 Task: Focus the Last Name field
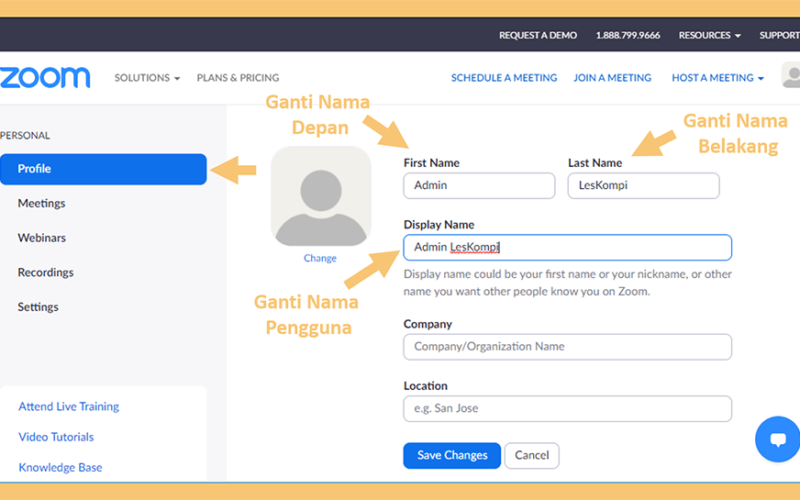tap(643, 185)
